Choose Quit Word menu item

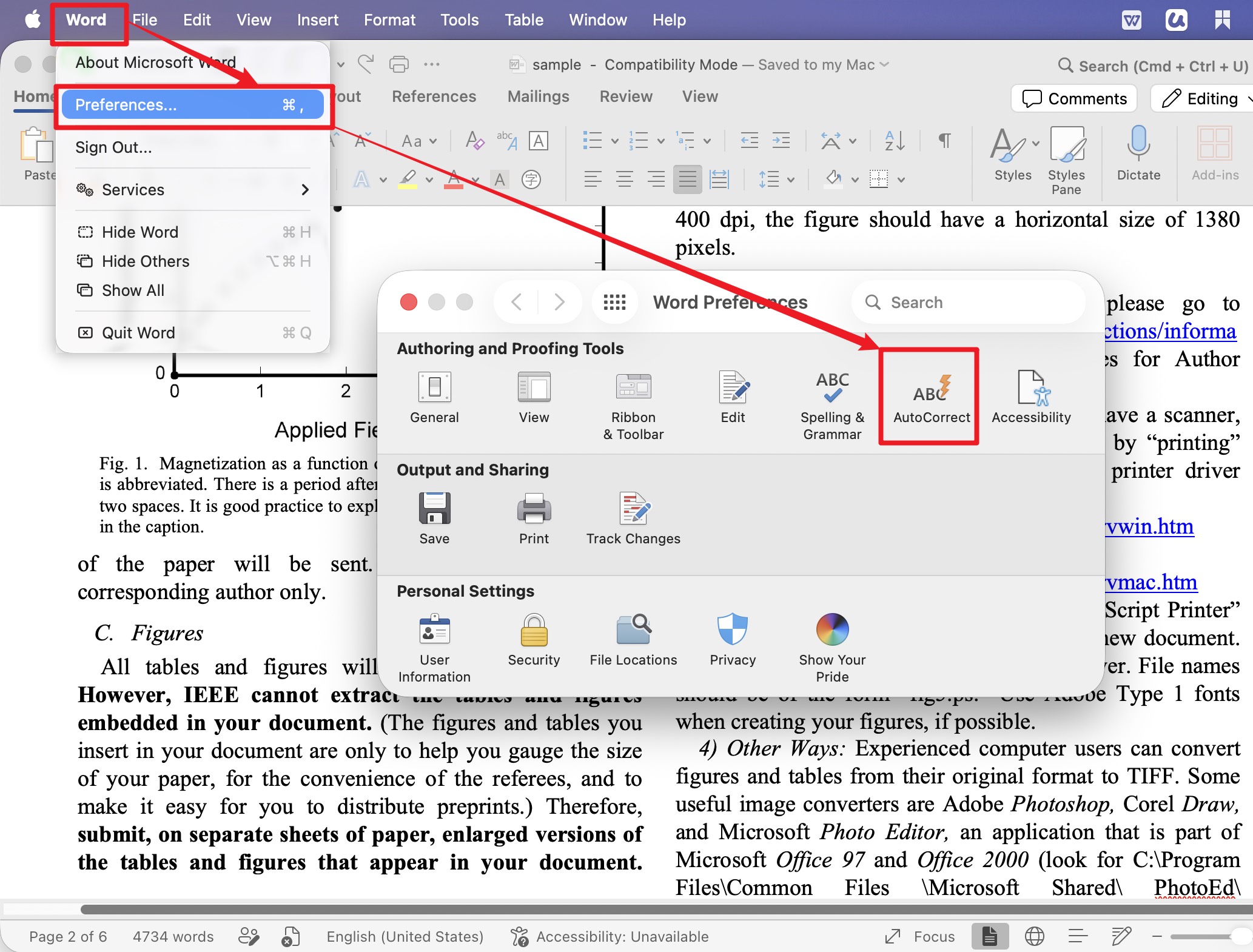point(193,333)
